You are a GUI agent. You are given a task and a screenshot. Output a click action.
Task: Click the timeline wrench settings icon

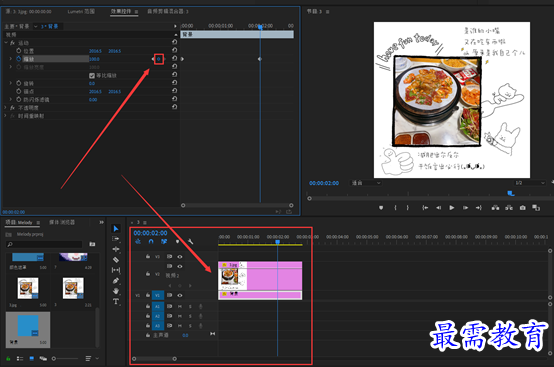click(x=190, y=242)
